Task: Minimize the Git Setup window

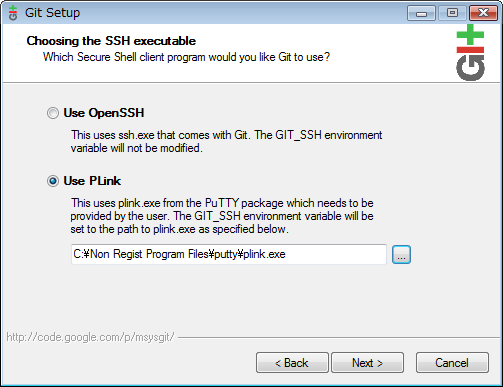Action: 421,13
